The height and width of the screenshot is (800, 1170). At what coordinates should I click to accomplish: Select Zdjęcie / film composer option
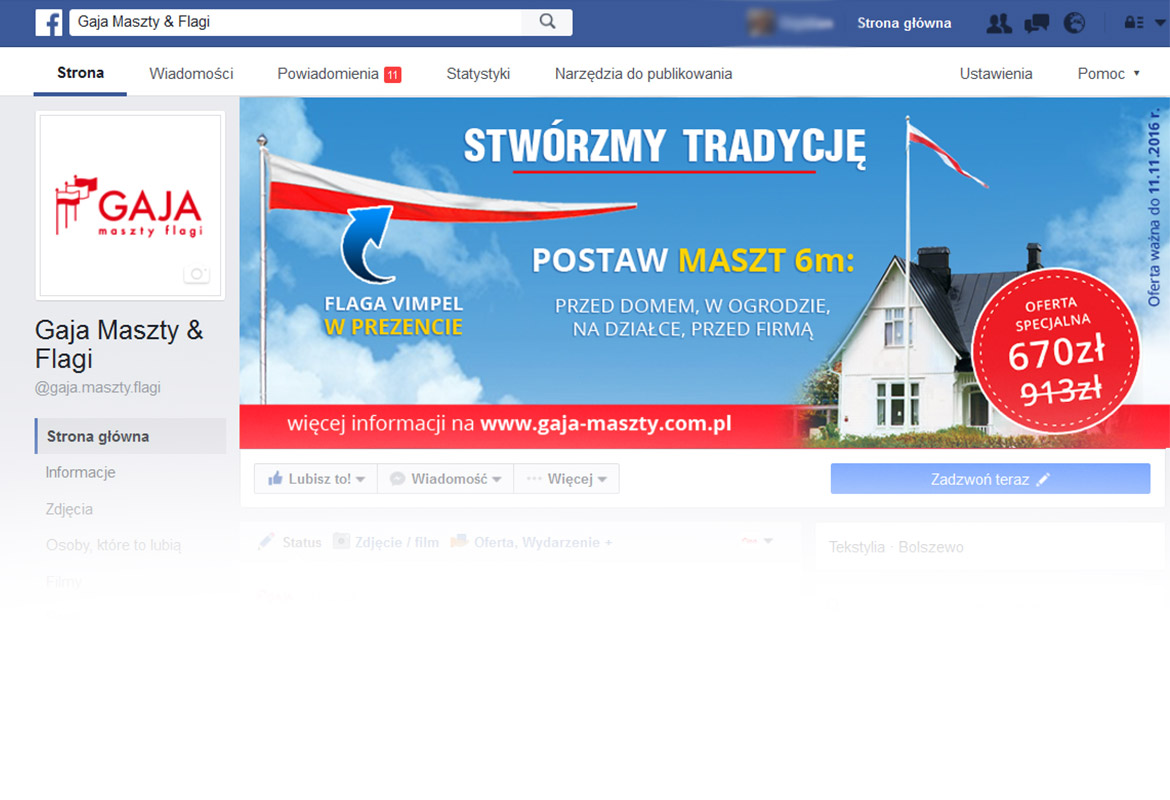click(387, 542)
